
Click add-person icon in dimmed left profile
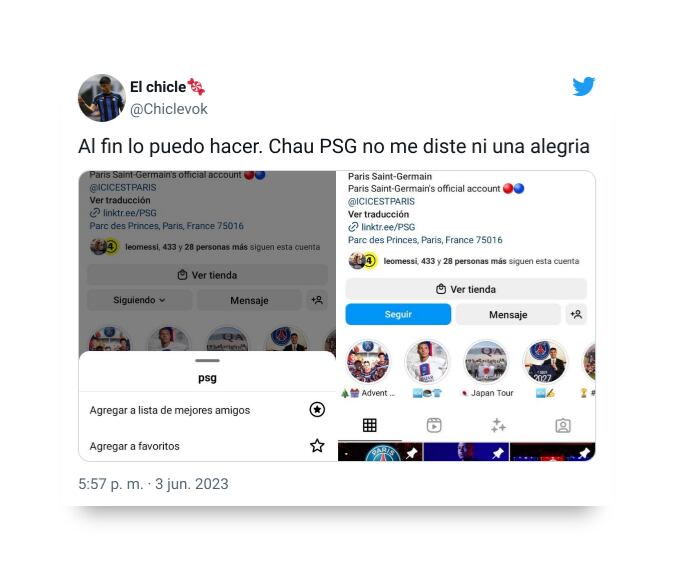pyautogui.click(x=317, y=300)
